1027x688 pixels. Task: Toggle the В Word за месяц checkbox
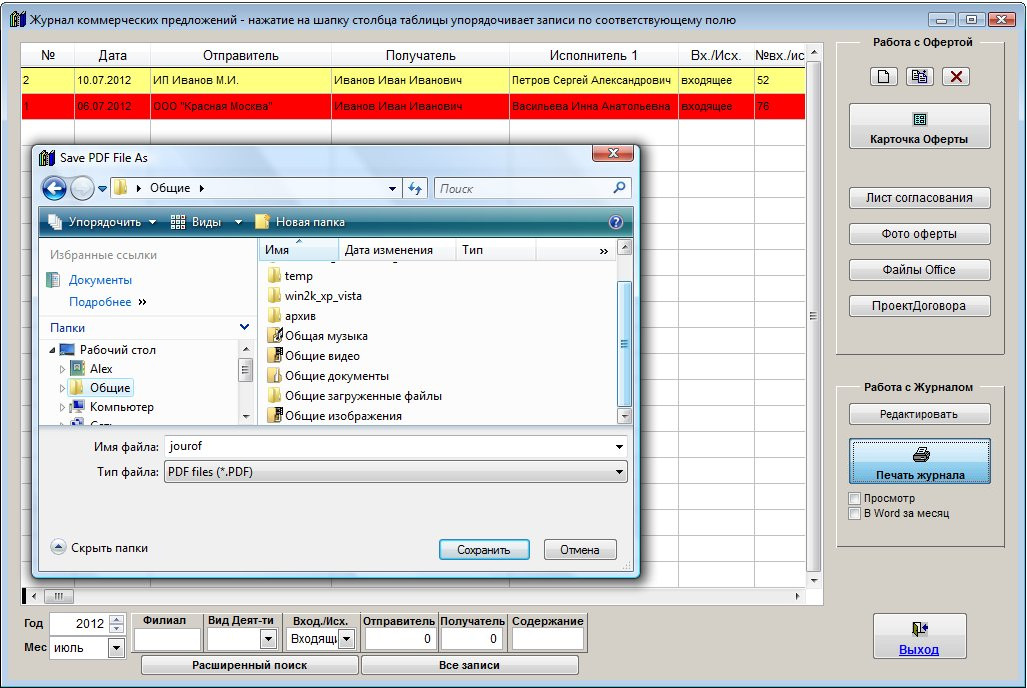854,514
